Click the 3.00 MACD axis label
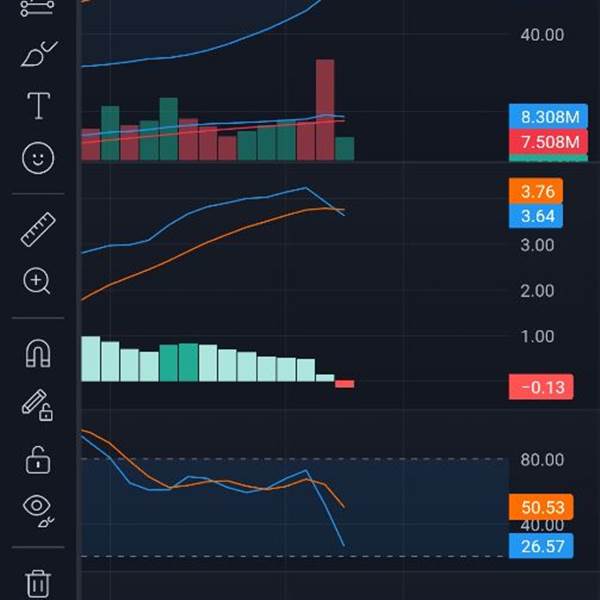Image resolution: width=600 pixels, height=600 pixels. click(x=537, y=245)
